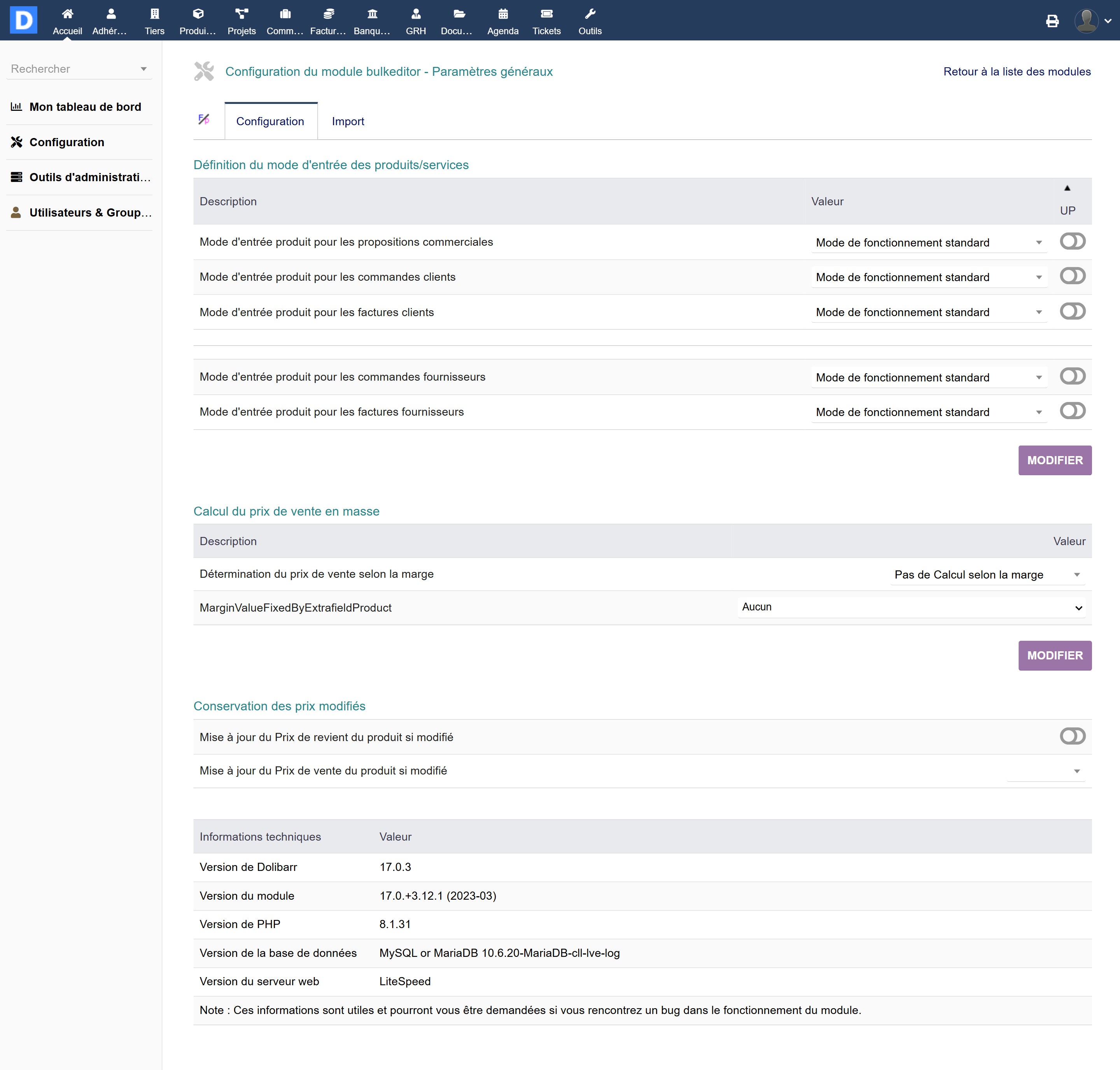Click the Dolibarr logo icon
Image resolution: width=1120 pixels, height=1070 pixels.
(23, 20)
